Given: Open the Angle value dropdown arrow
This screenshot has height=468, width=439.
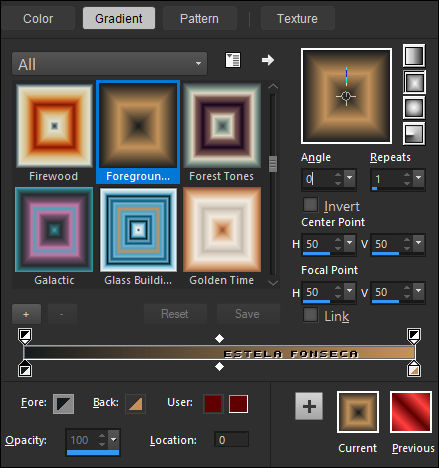Looking at the screenshot, I should pyautogui.click(x=350, y=178).
